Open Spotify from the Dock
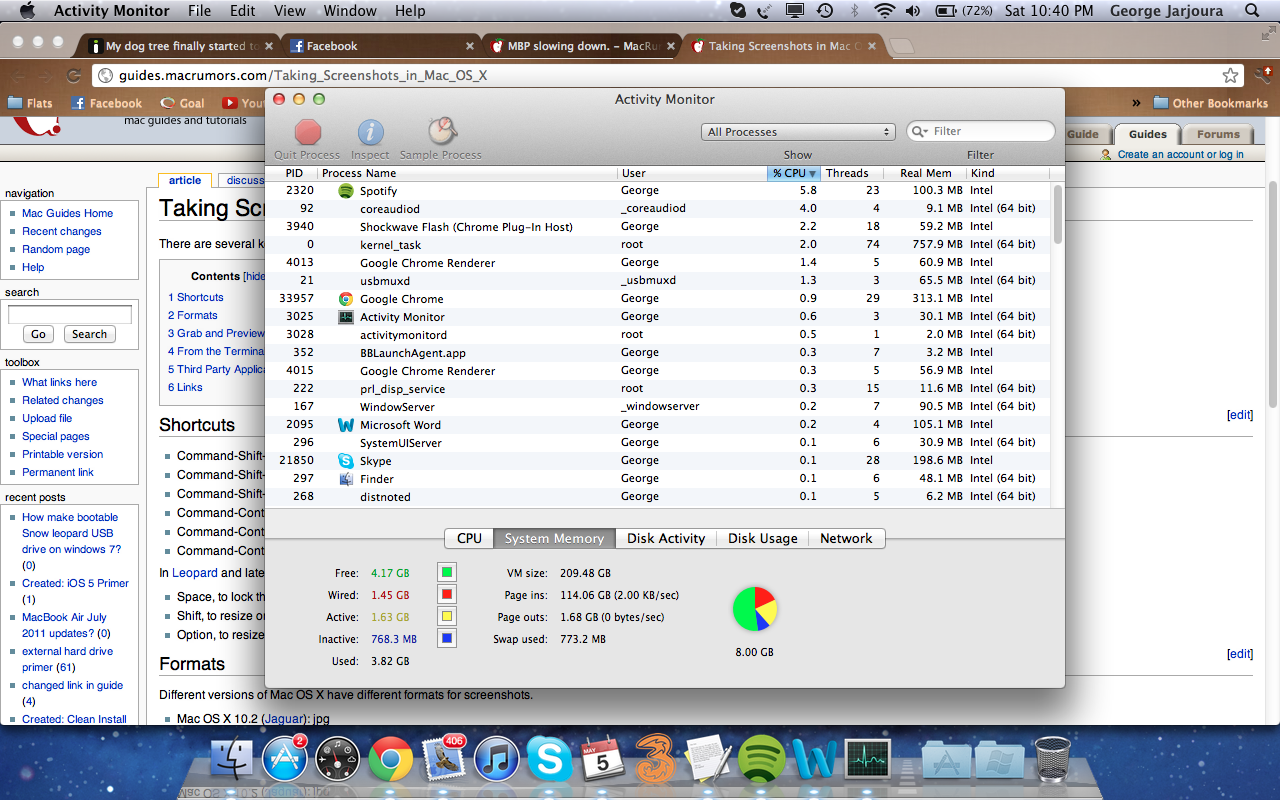The image size is (1280, 800). [762, 759]
